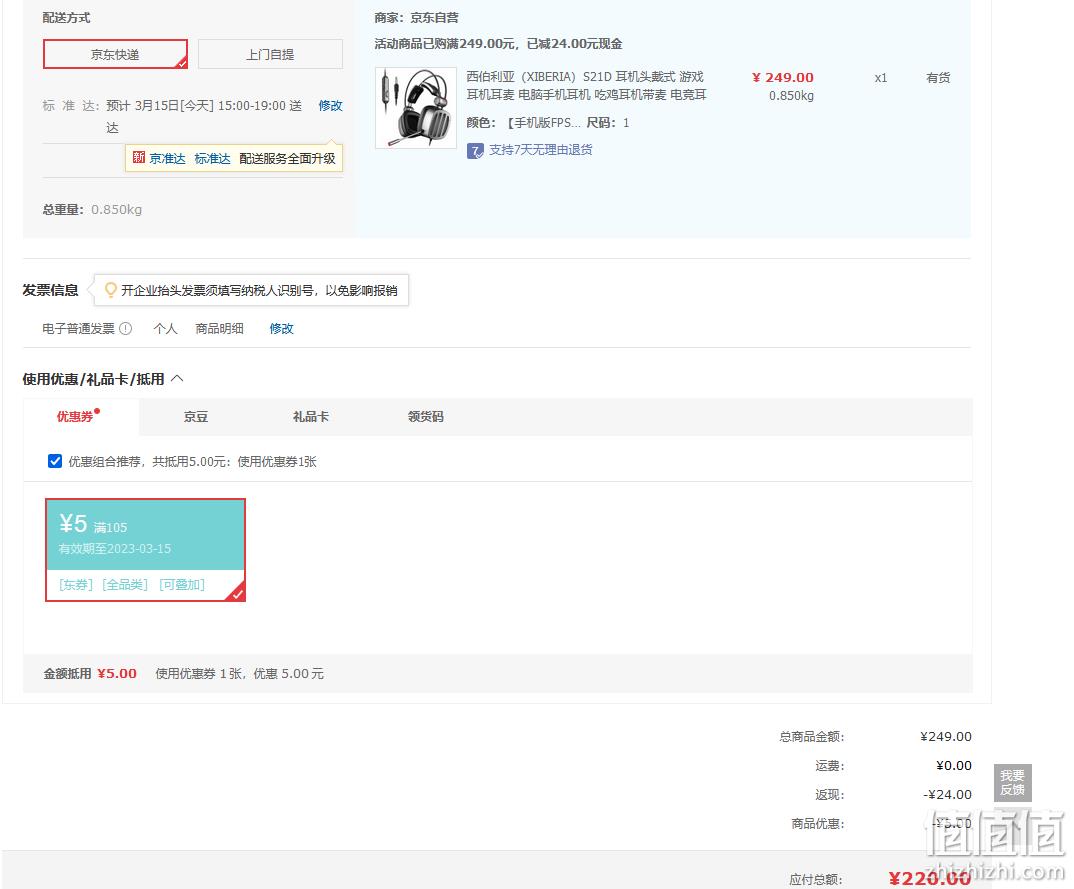Click the 有货 stock status text
Image resolution: width=1074 pixels, height=889 pixels.
(938, 78)
